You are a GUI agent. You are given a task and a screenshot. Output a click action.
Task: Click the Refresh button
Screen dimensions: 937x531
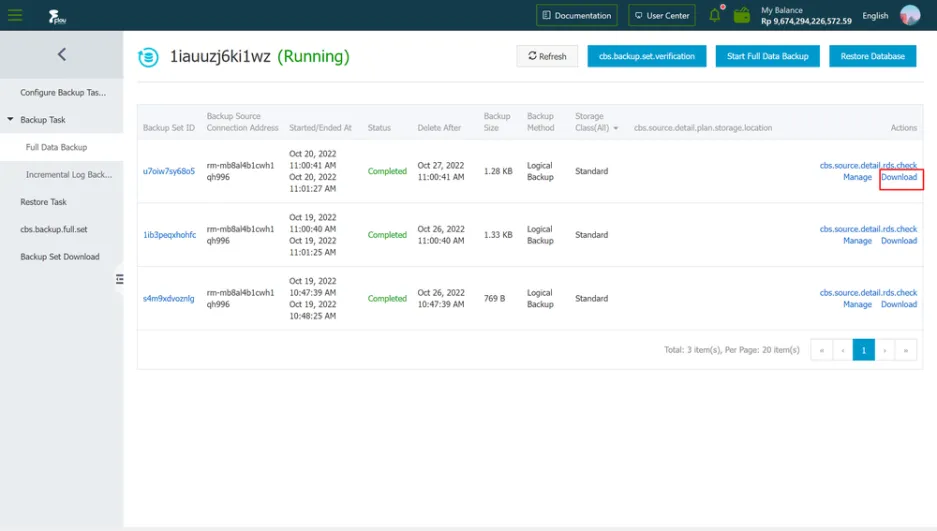pos(547,56)
